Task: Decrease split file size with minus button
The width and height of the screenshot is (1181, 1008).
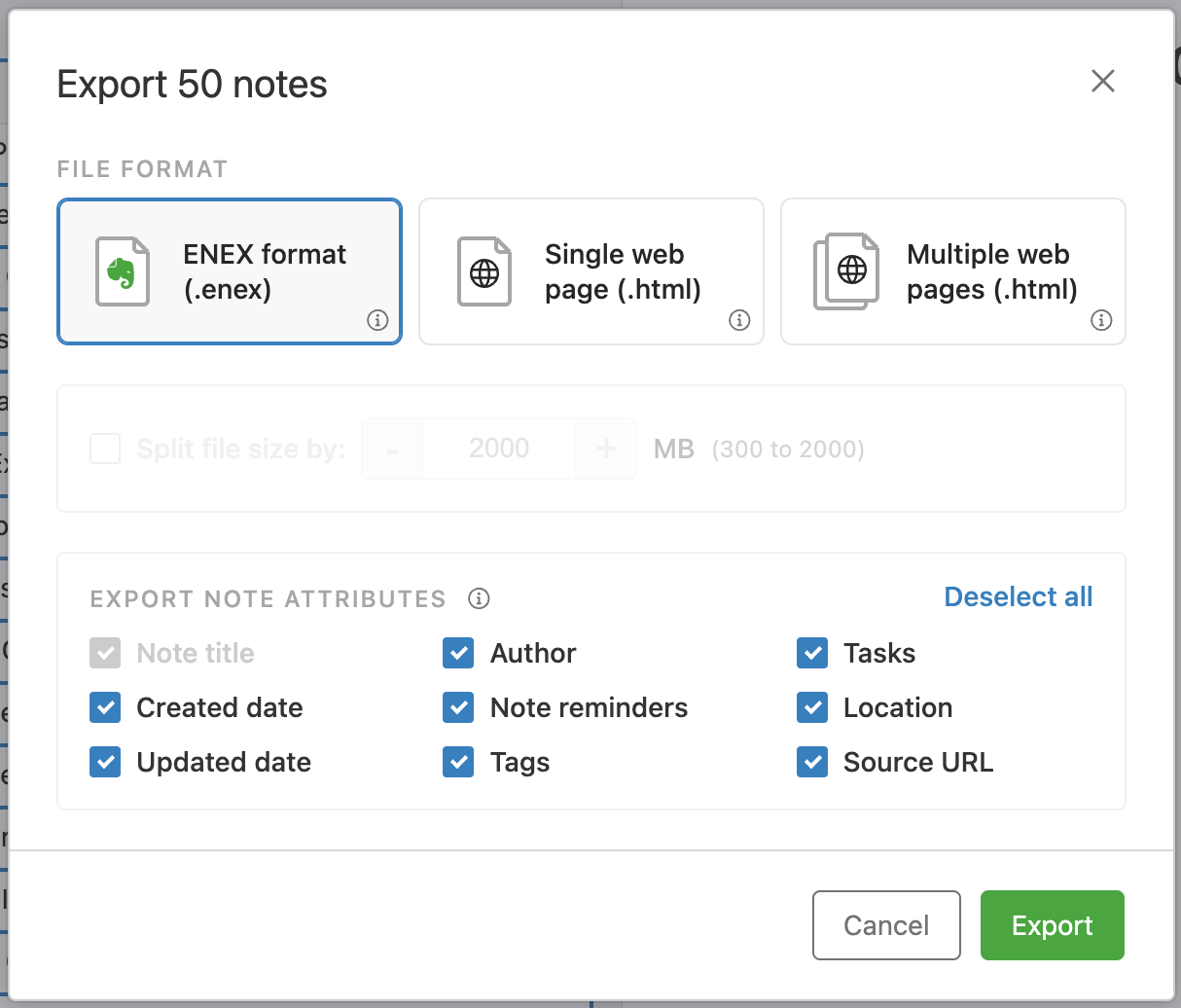Action: click(393, 449)
